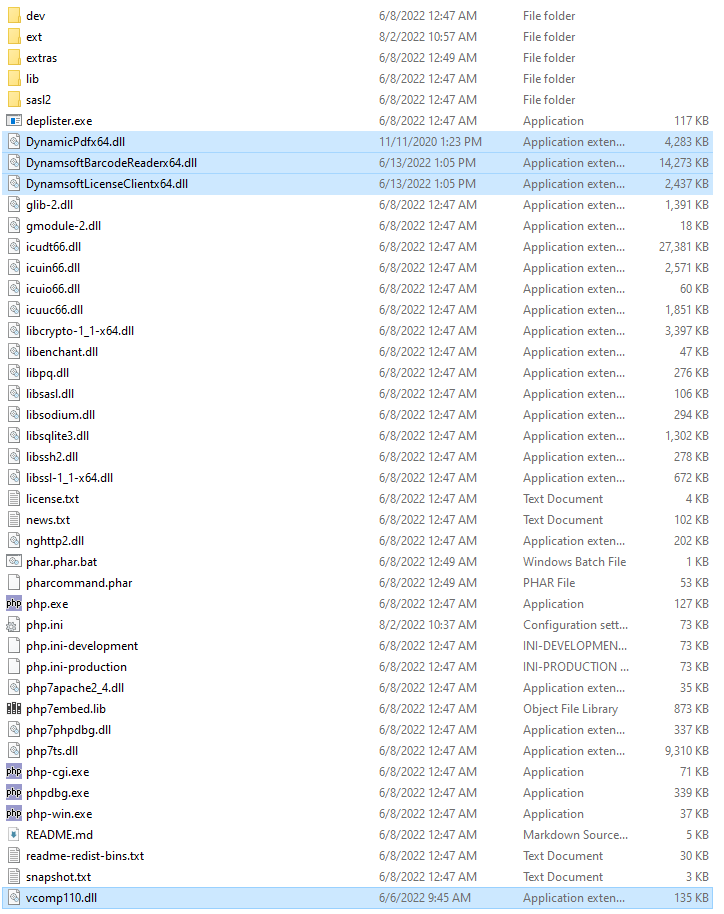Open the ext folder icon
This screenshot has width=724, height=914.
14,37
